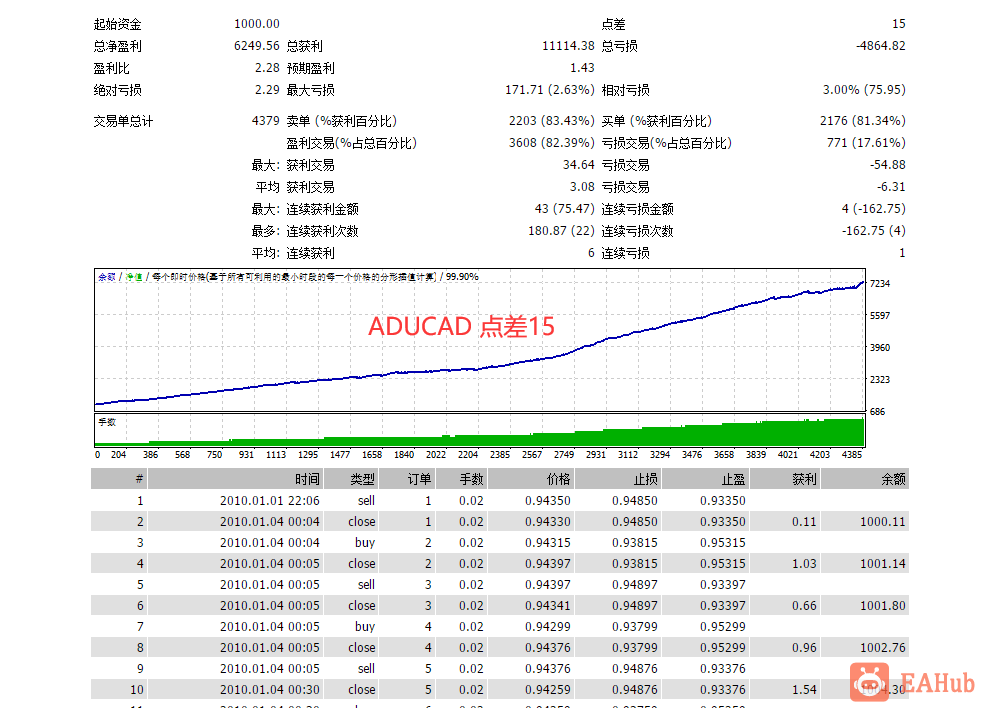Click the price 0.94350 in row 1
This screenshot has width=989, height=708.
547,501
